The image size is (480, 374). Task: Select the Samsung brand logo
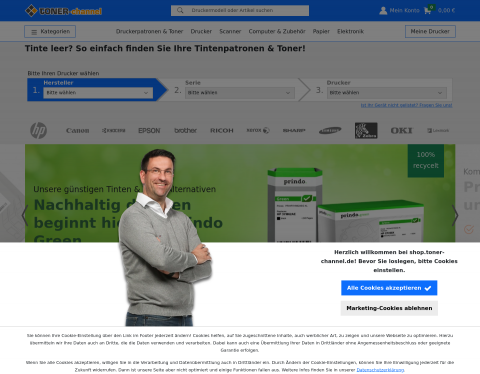[x=330, y=130]
